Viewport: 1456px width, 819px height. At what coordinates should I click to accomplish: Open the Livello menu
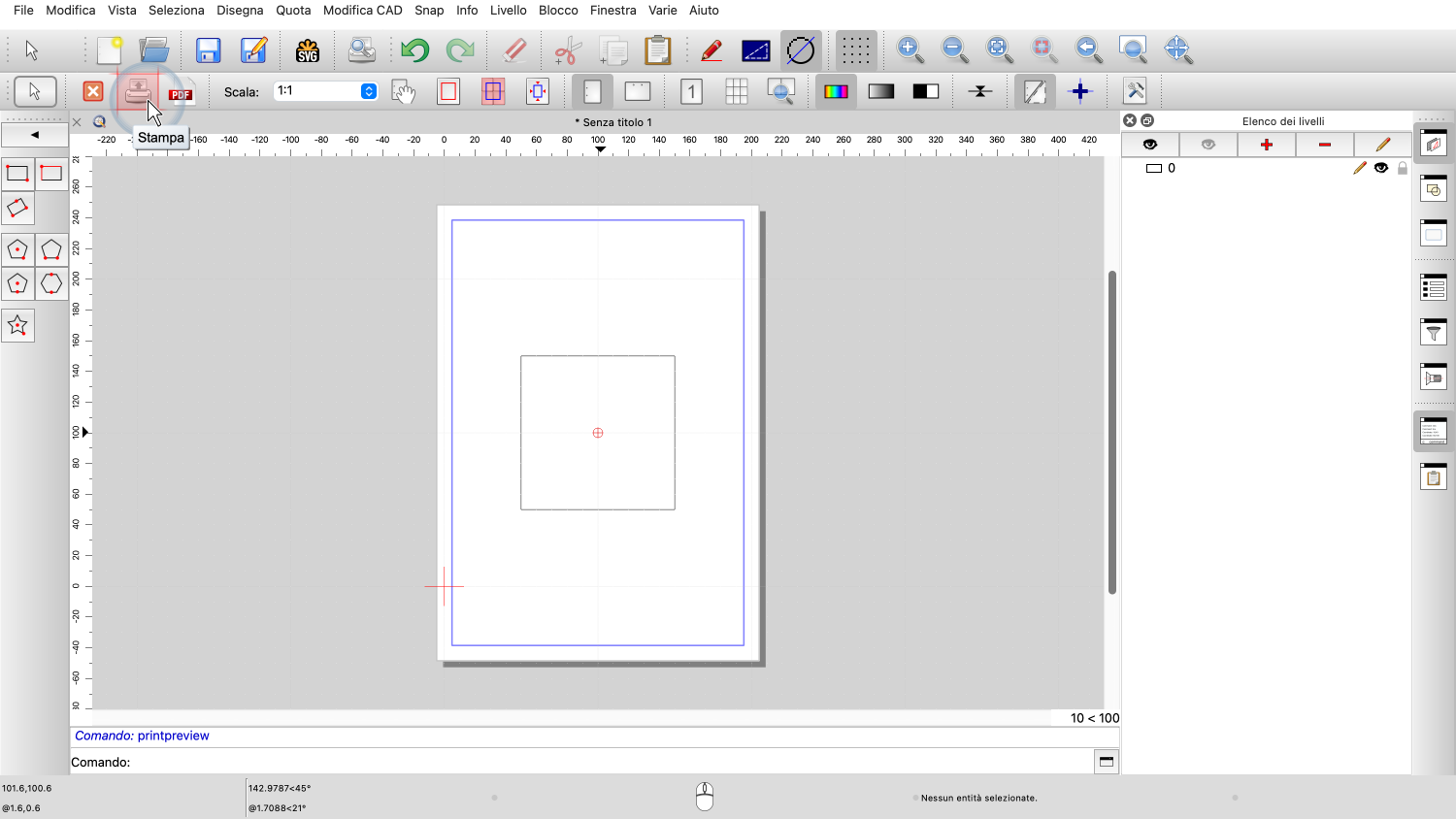(508, 10)
